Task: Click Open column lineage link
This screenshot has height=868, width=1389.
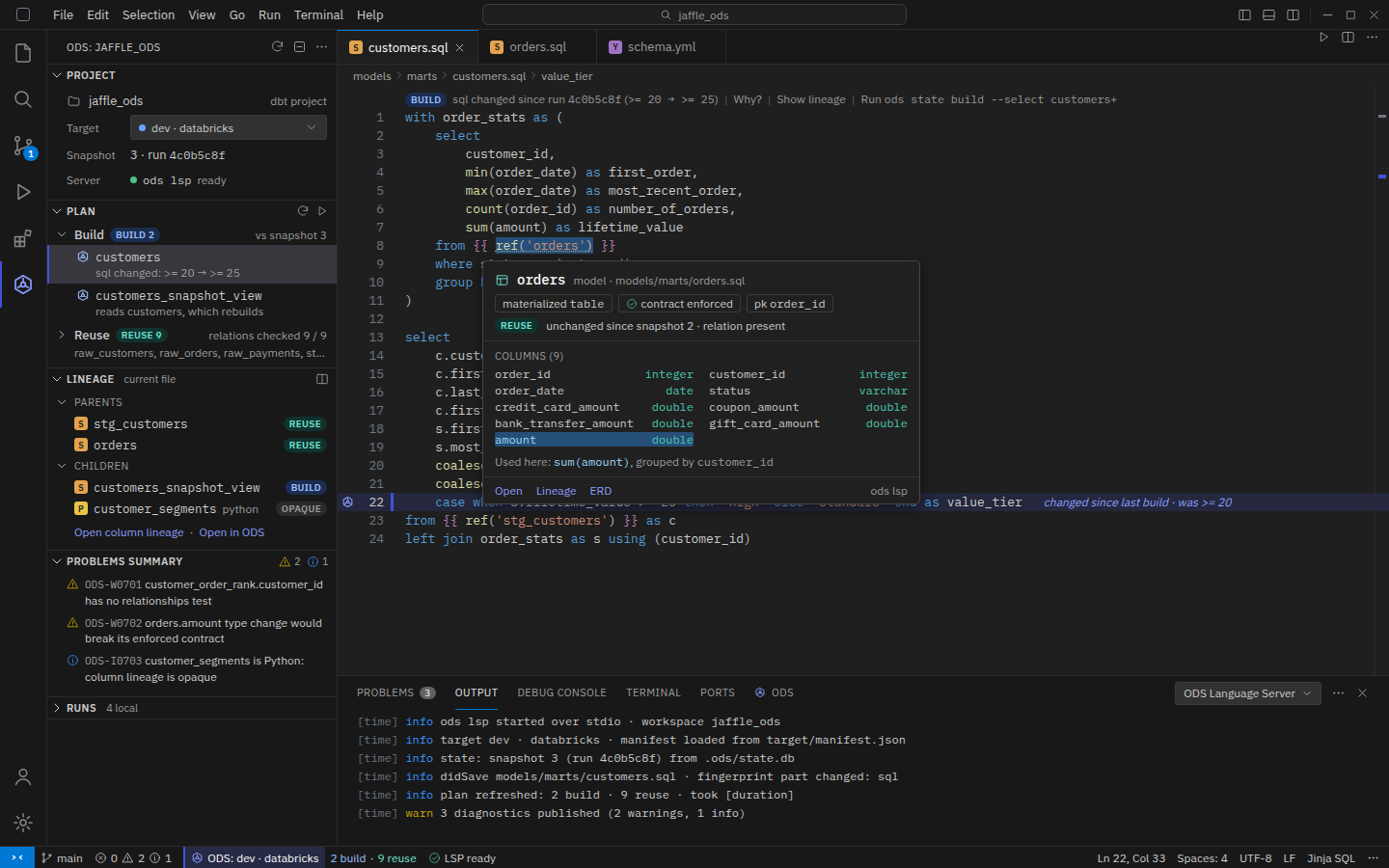Action: [x=129, y=532]
